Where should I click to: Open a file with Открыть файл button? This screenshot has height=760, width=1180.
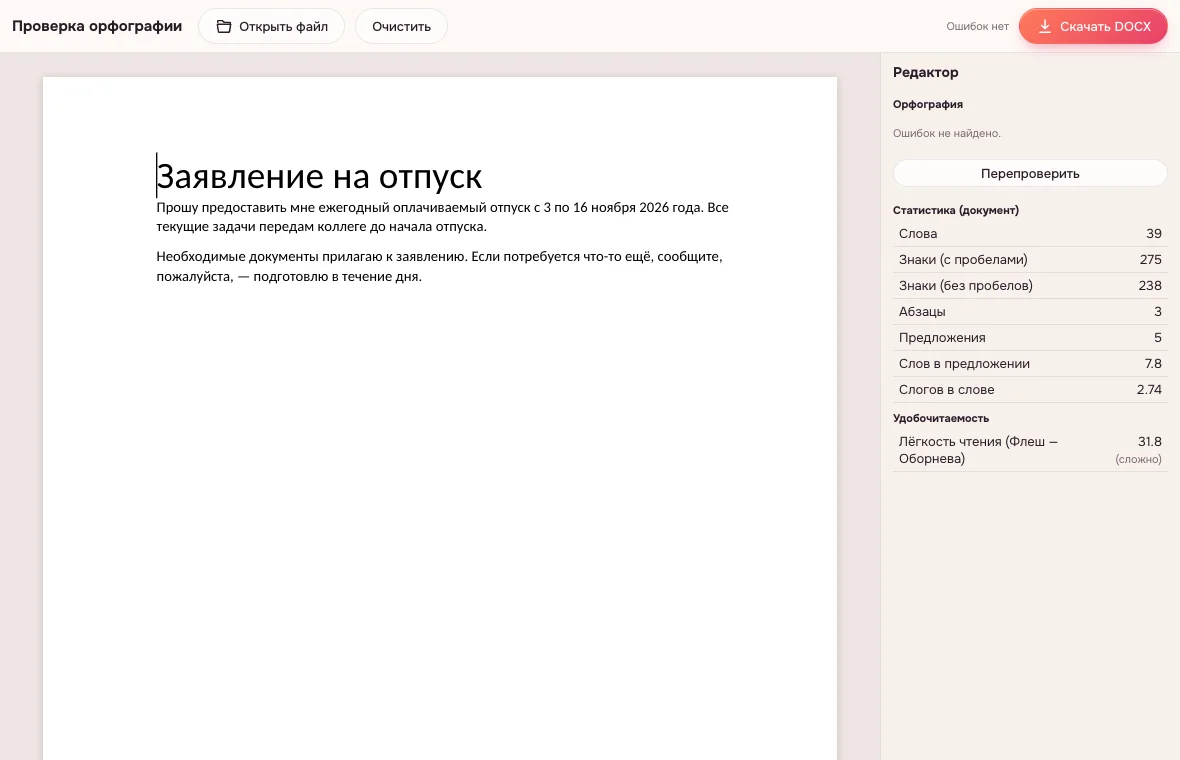(x=272, y=26)
